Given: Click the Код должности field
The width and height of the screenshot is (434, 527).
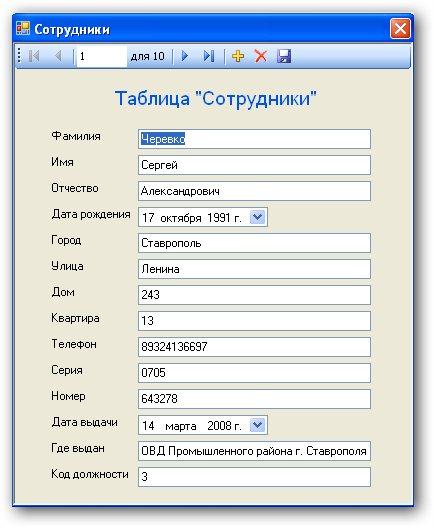Looking at the screenshot, I should click(x=254, y=477).
